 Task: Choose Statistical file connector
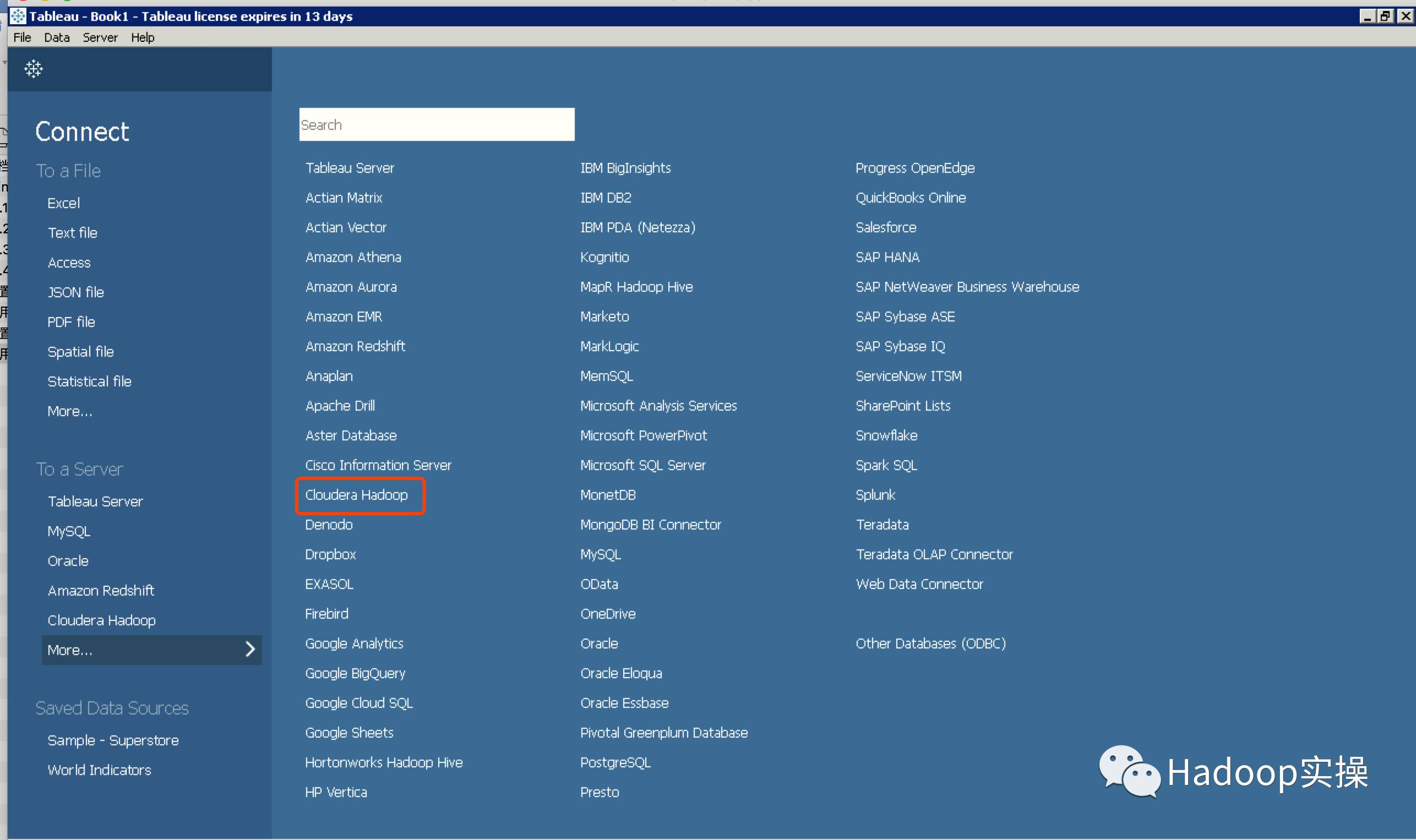89,381
